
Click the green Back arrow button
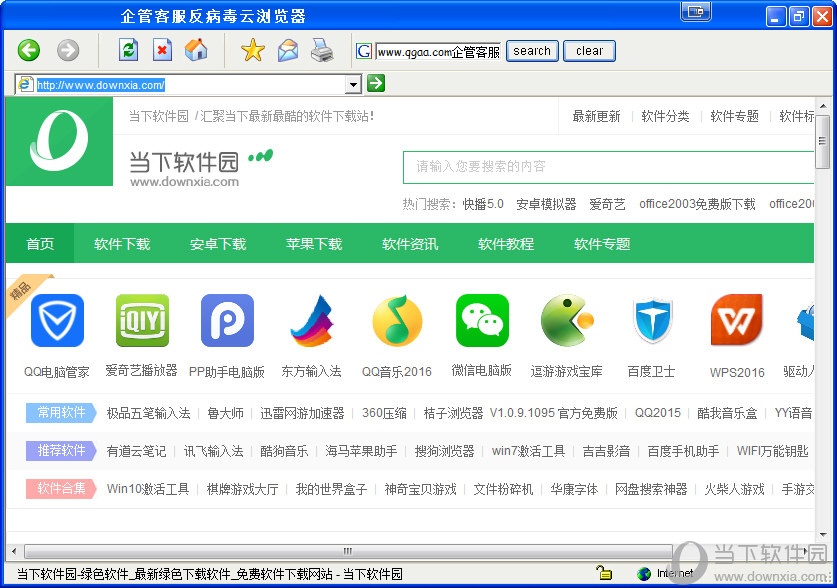(29, 51)
